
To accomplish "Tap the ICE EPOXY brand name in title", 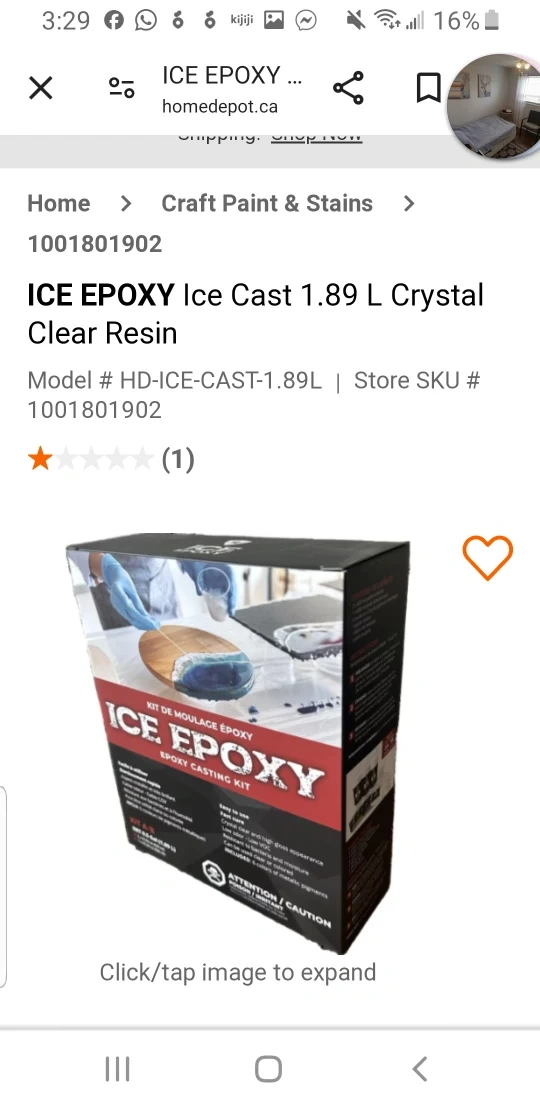I will tap(100, 295).
